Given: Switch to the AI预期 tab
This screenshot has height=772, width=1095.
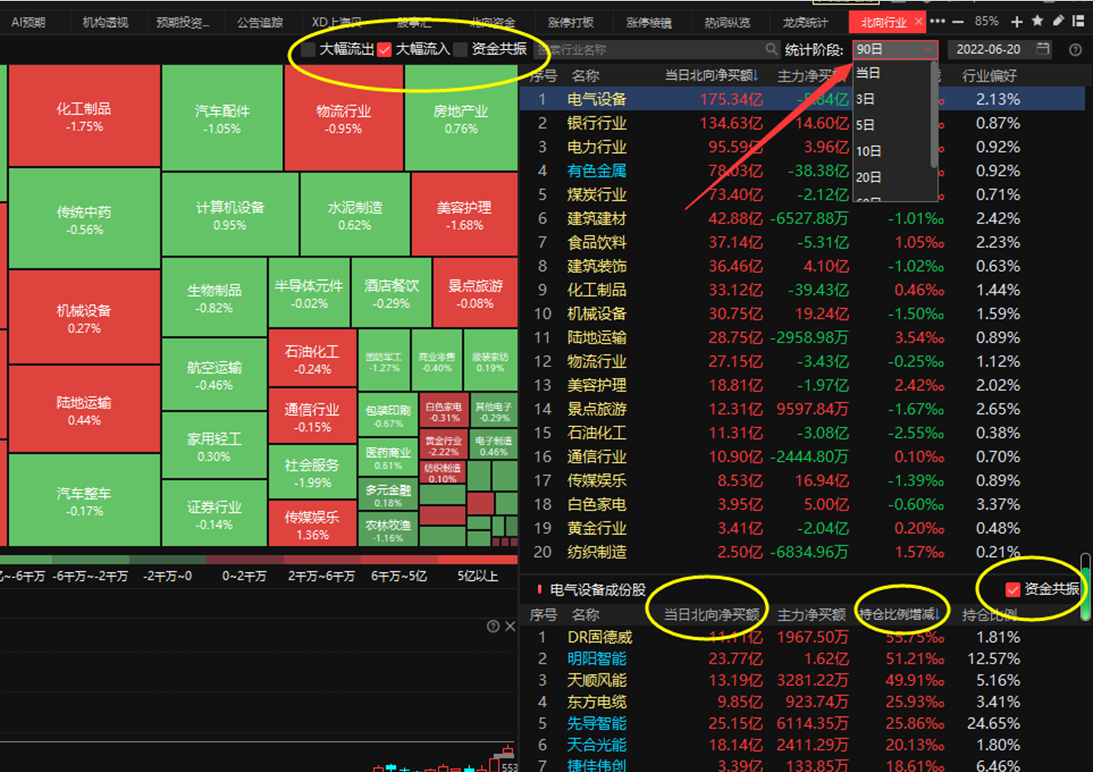Looking at the screenshot, I should click(29, 22).
